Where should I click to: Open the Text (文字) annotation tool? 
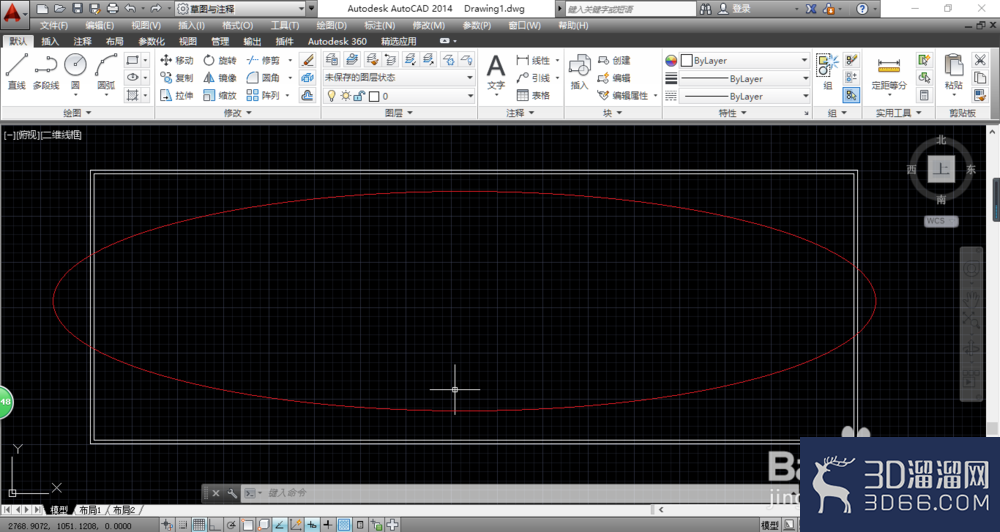point(496,75)
